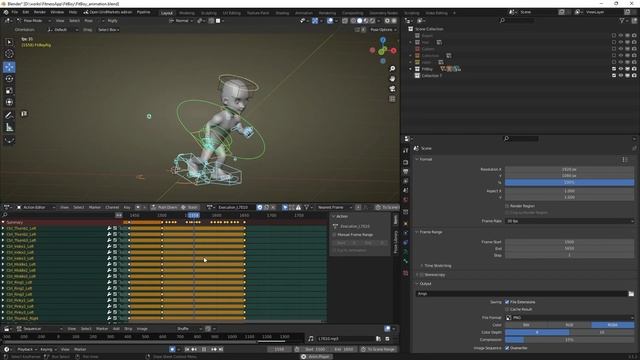Click the FitBoy collection in outliner
The width and height of the screenshot is (640, 360).
pos(427,69)
